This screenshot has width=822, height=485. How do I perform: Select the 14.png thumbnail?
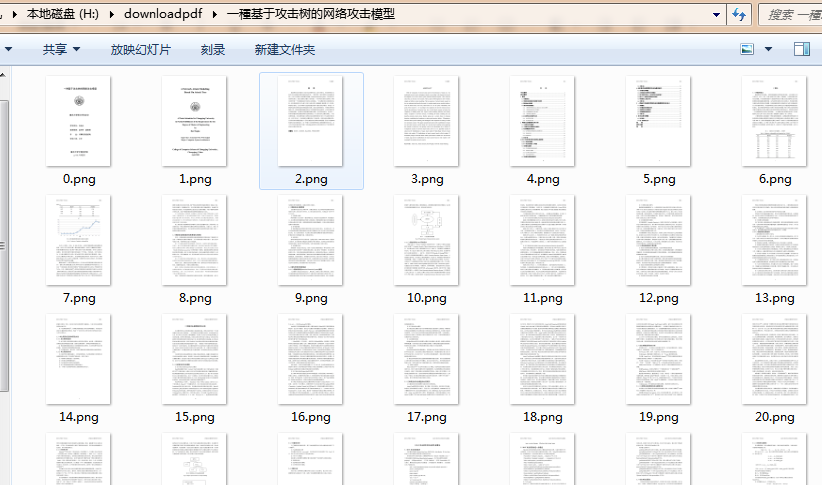pyautogui.click(x=78, y=359)
